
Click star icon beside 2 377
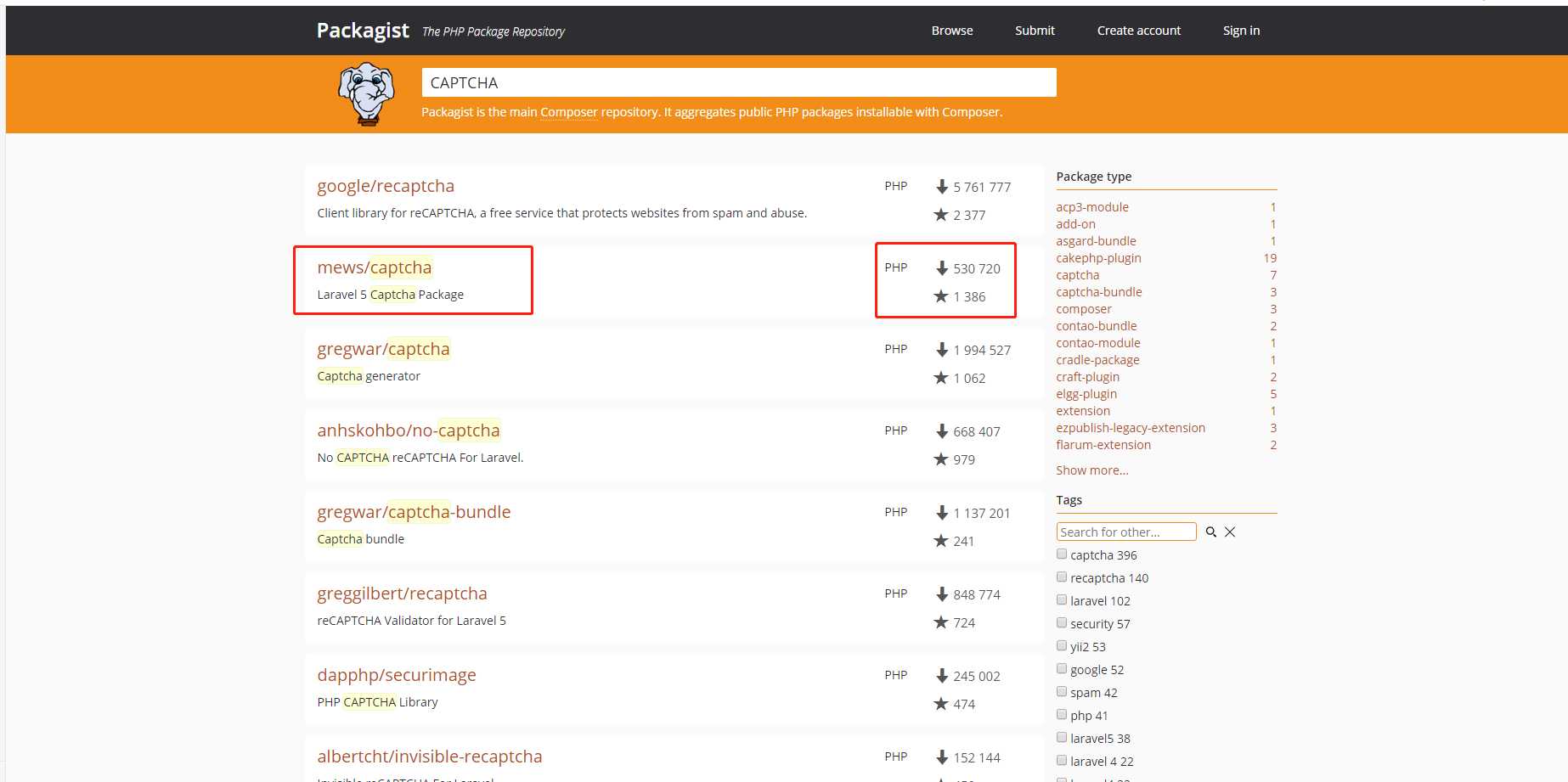[941, 215]
